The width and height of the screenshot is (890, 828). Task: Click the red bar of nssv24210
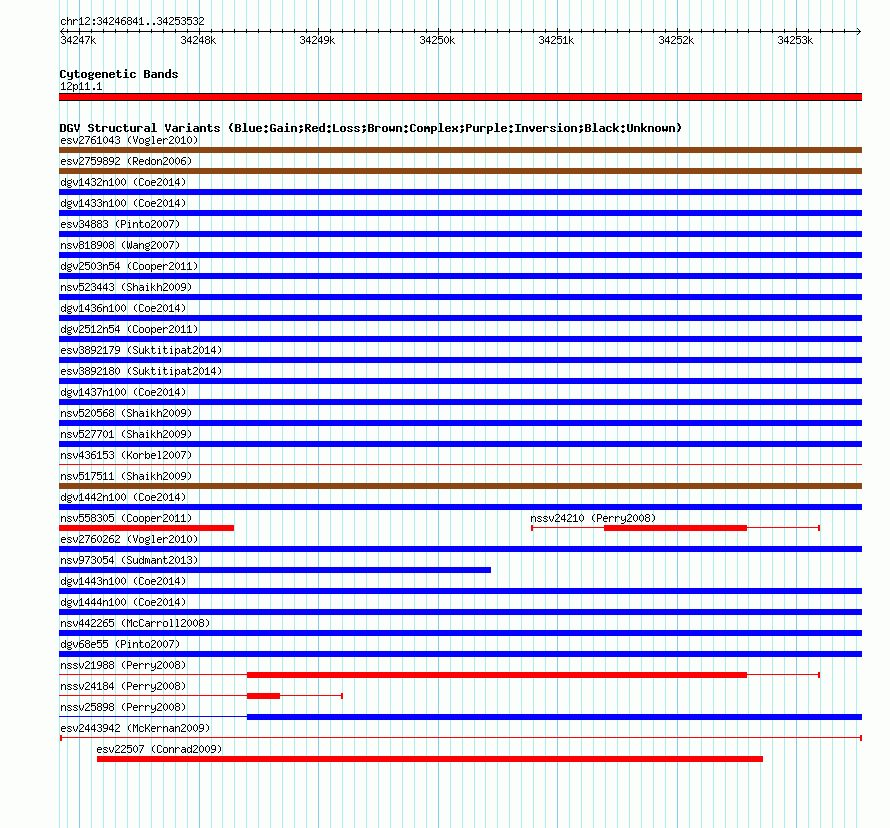click(675, 528)
